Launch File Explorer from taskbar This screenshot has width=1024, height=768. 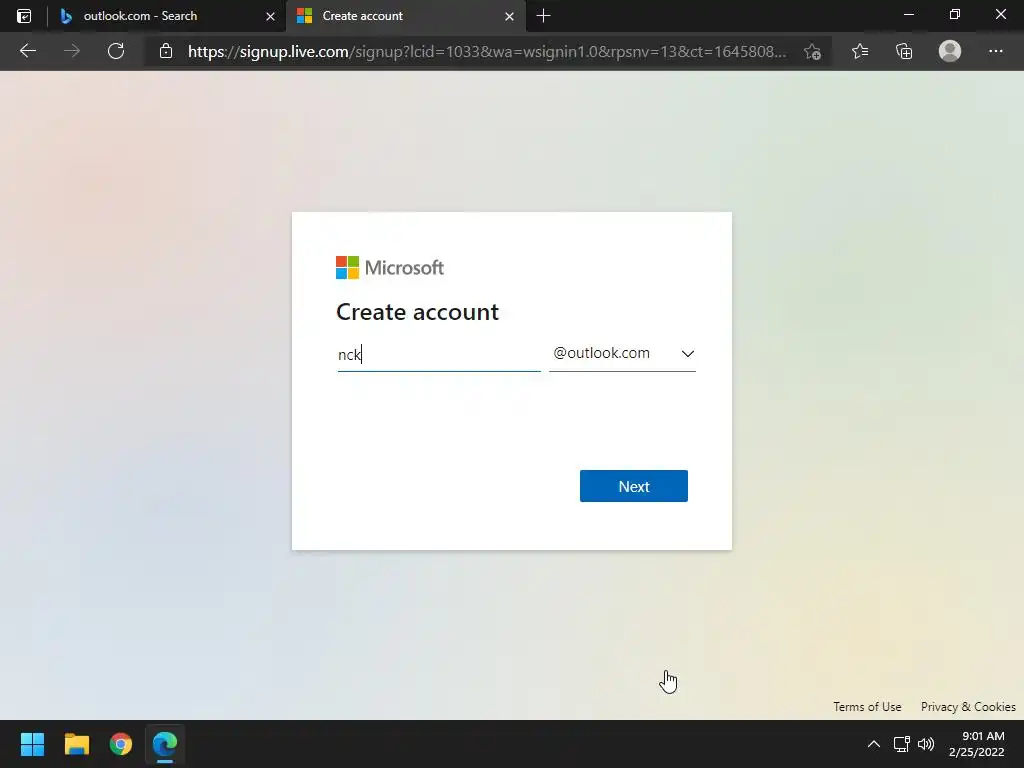76,744
